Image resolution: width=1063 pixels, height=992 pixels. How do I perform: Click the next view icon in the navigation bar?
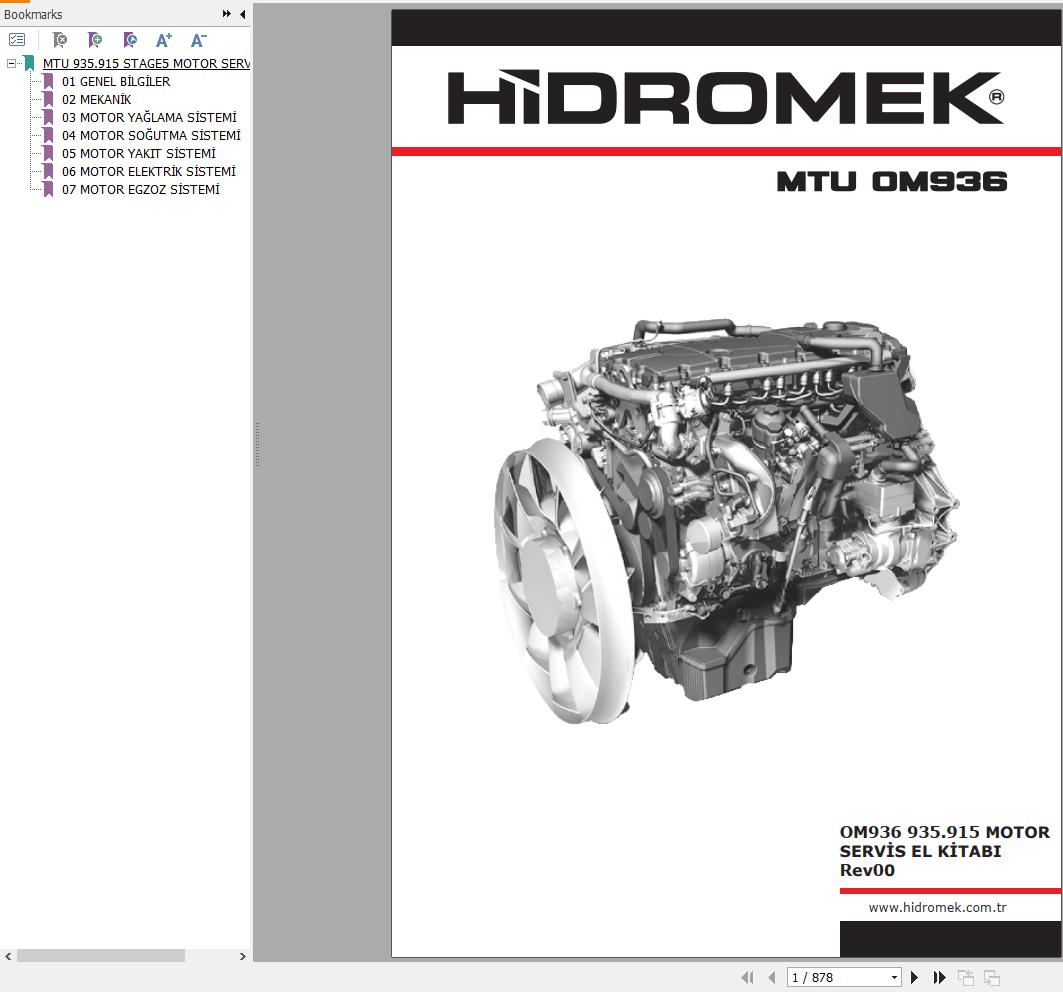pyautogui.click(x=992, y=977)
